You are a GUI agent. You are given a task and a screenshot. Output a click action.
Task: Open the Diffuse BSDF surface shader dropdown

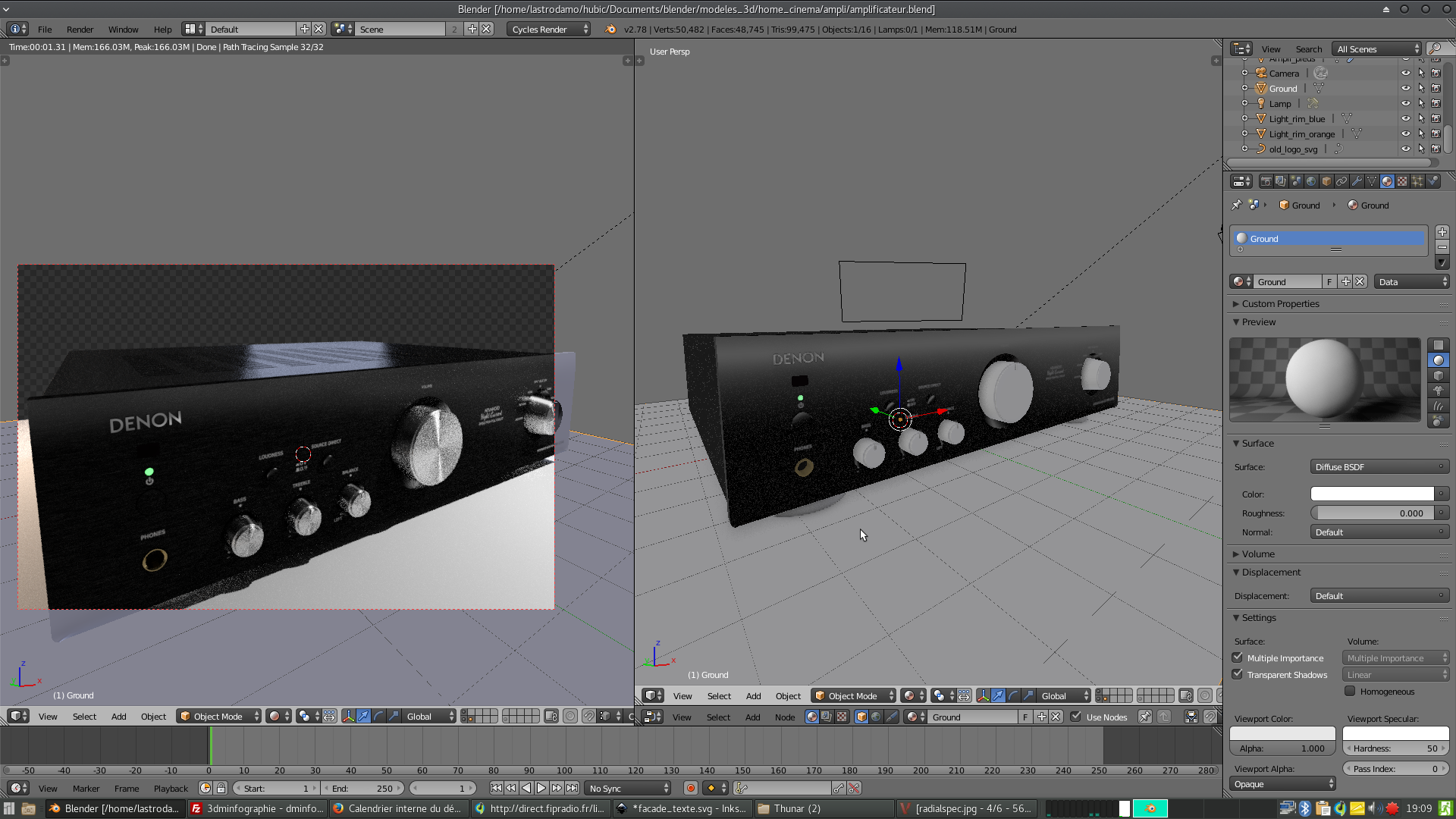[x=1379, y=467]
